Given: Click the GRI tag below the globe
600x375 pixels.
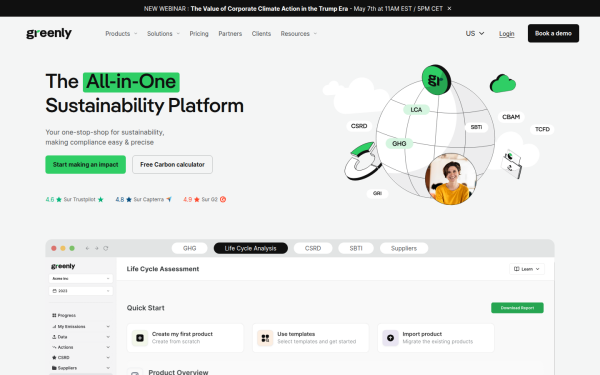Looking at the screenshot, I should click(x=377, y=193).
